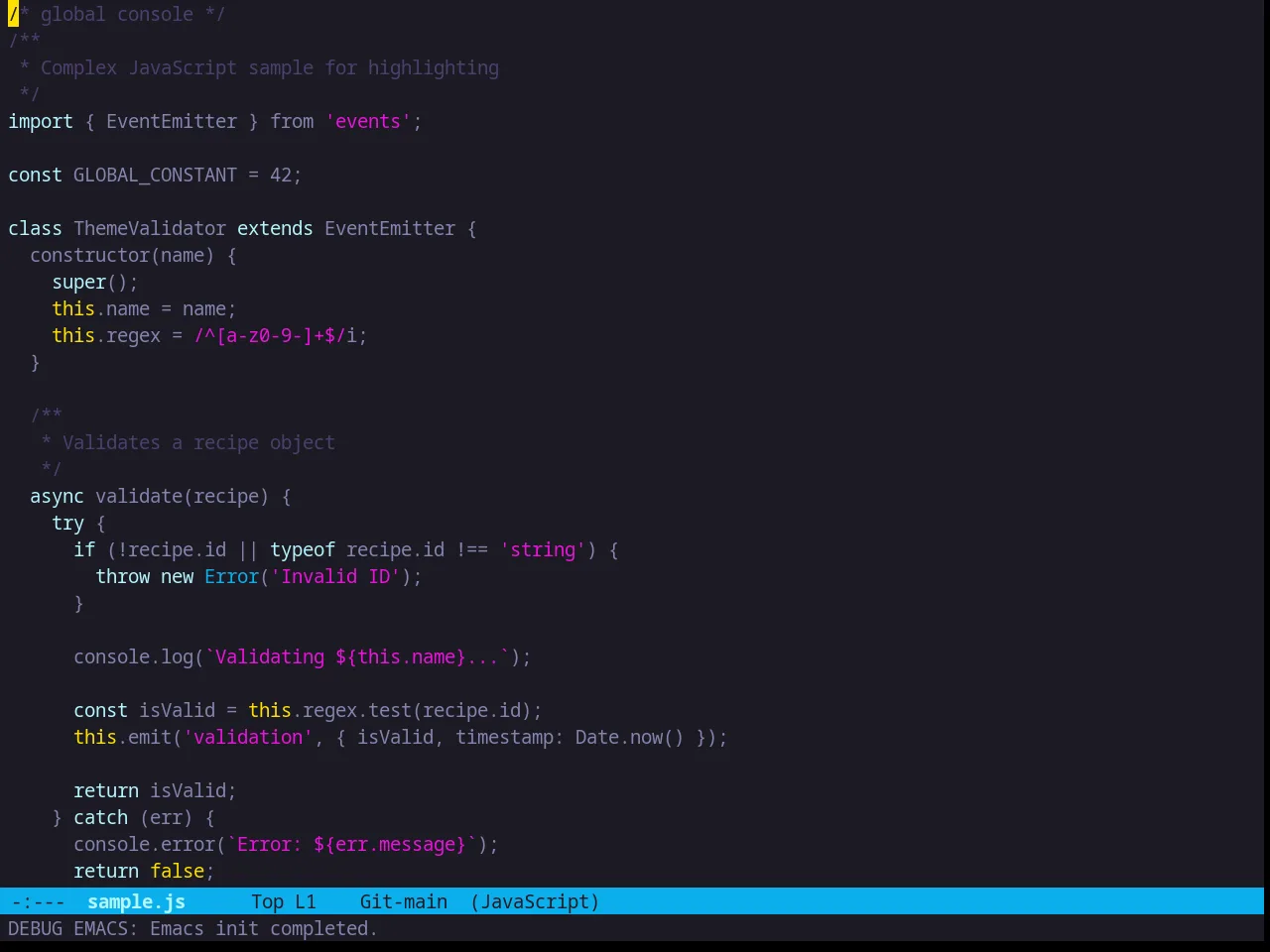This screenshot has width=1270, height=952.
Task: Click the 'timestamp:' property key
Action: [510, 737]
